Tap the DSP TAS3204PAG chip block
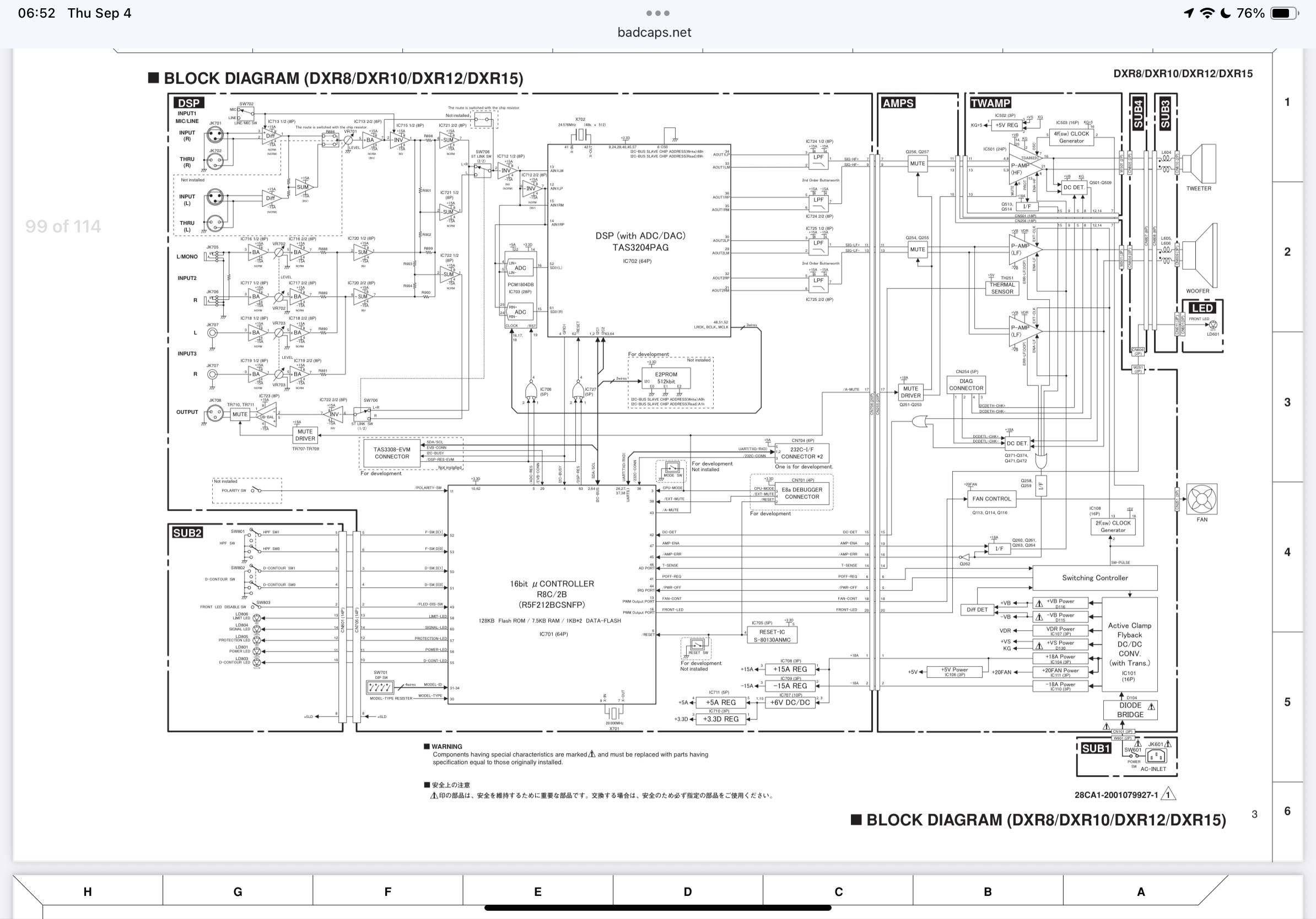Viewport: 1316px width, 919px height. (640, 242)
